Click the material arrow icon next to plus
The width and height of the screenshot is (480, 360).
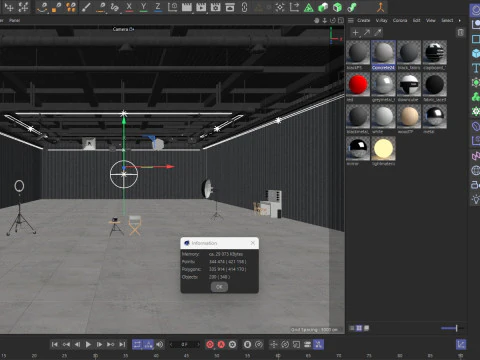pyautogui.click(x=367, y=32)
